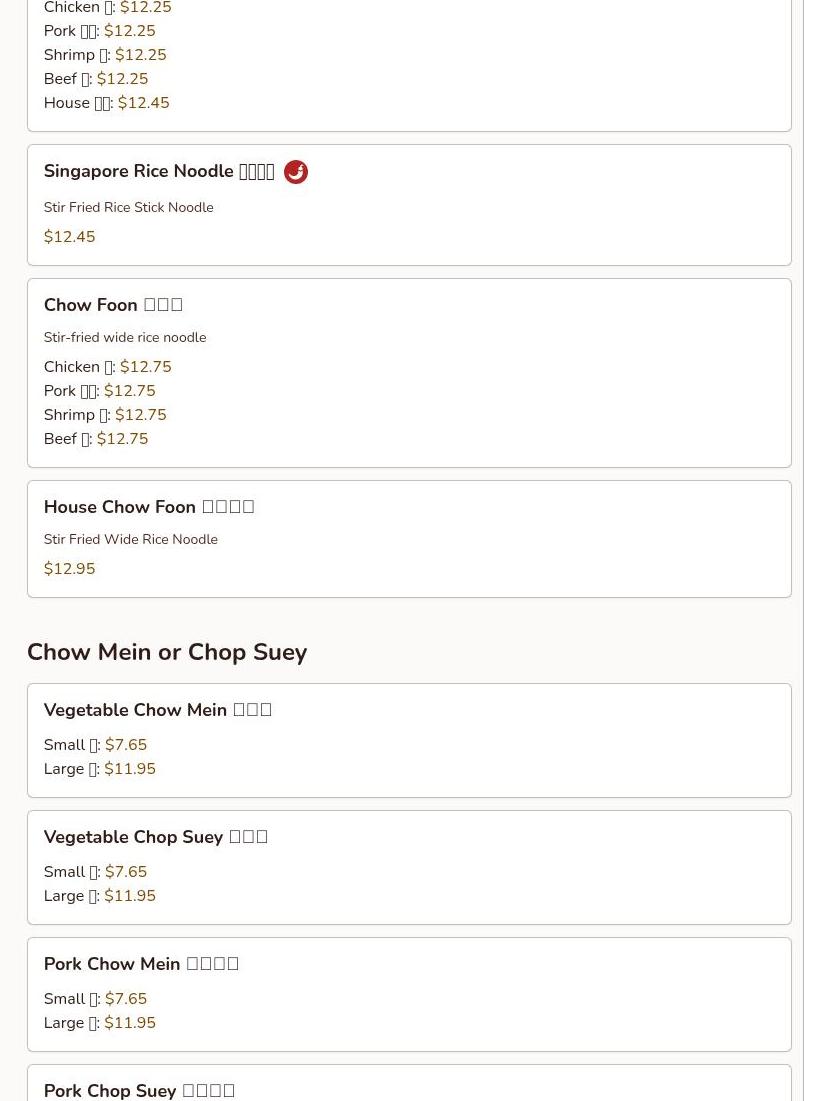Image resolution: width=824 pixels, height=1101 pixels.
Task: Click the $12.95 House Chow Foon price
Action: point(69,569)
